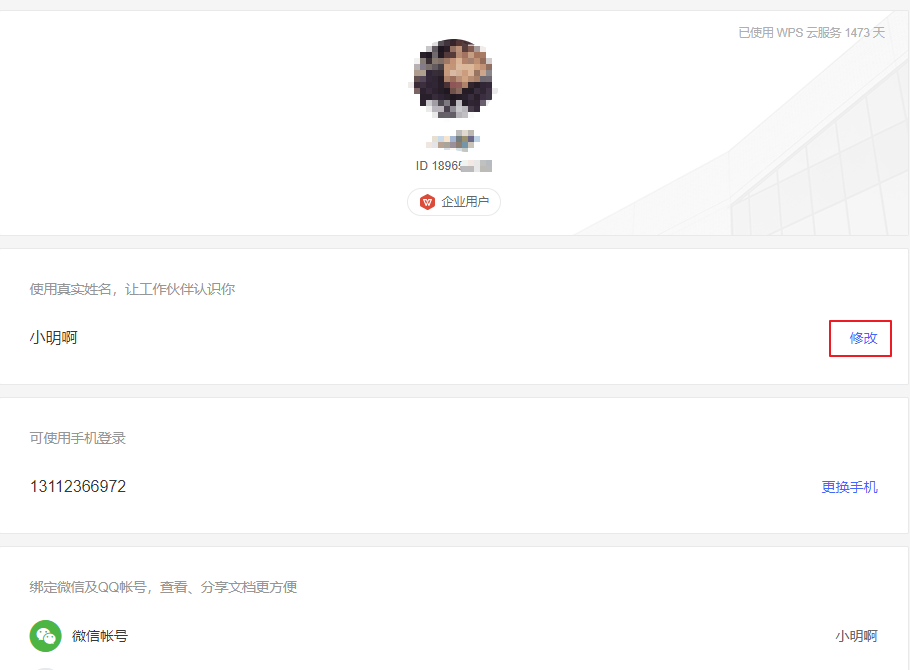The image size is (910, 670).
Task: Click the 企业用户 badge label
Action: (x=465, y=202)
